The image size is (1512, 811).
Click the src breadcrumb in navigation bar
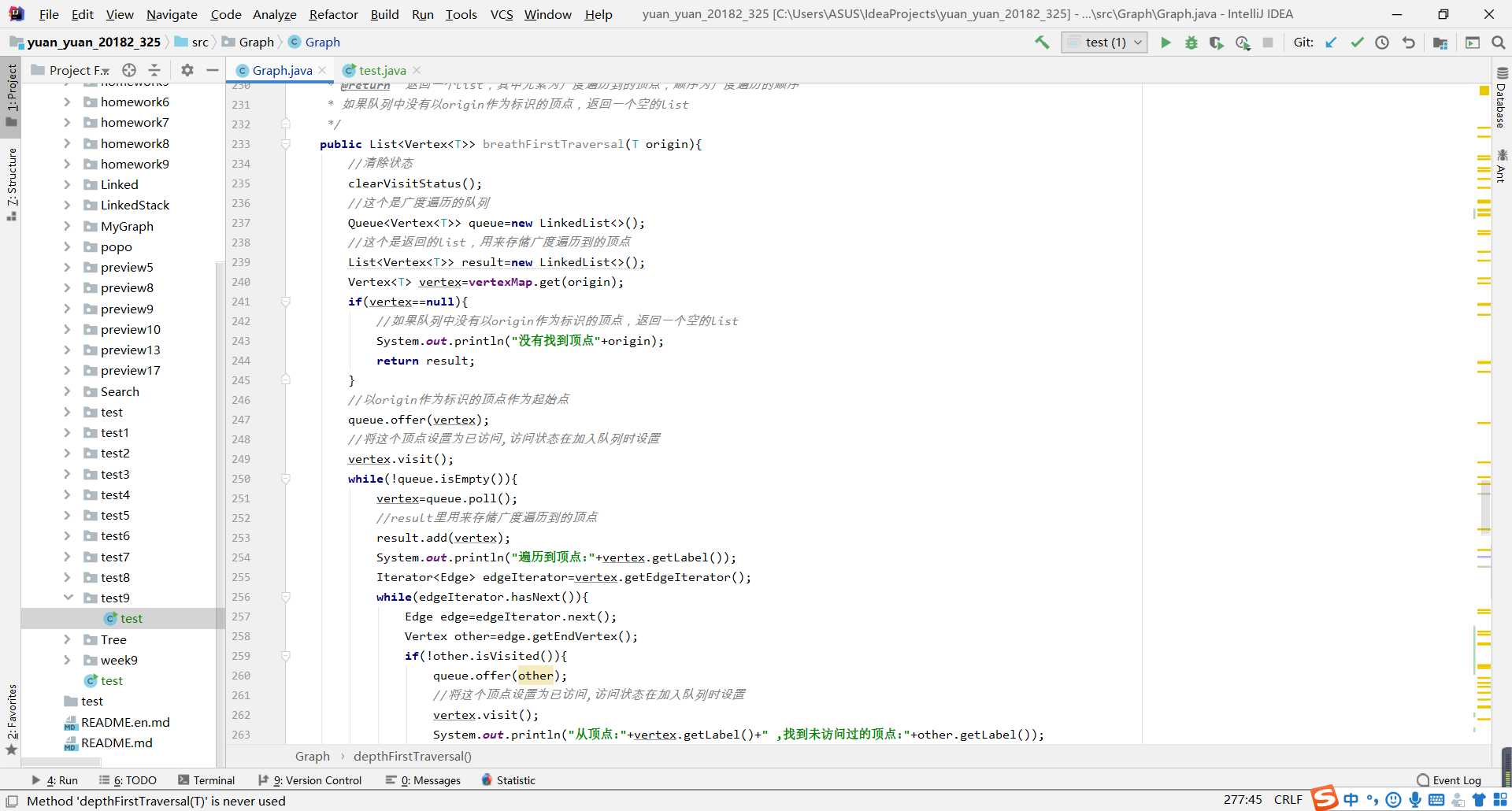coord(192,43)
